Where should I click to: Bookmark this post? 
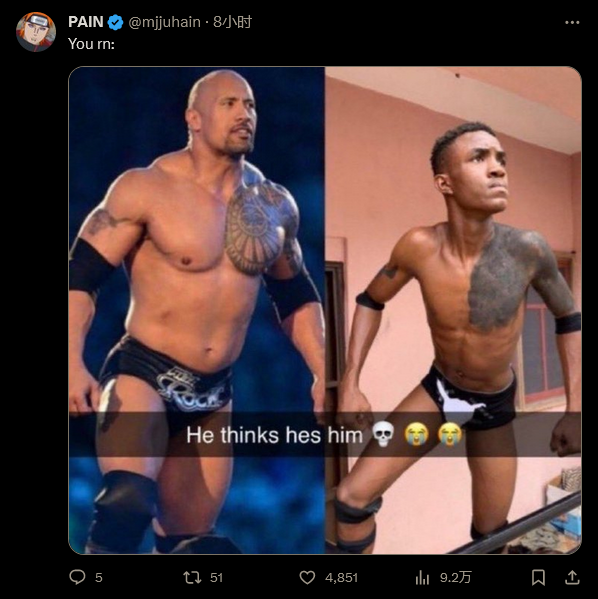point(538,577)
